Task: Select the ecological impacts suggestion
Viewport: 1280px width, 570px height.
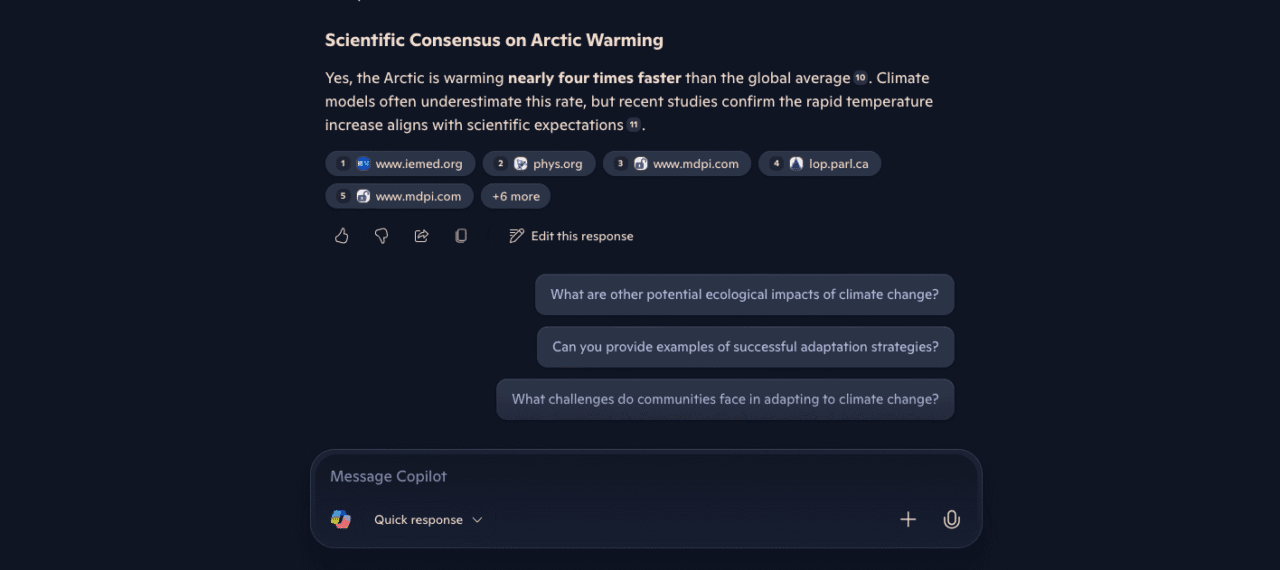Action: click(x=744, y=295)
